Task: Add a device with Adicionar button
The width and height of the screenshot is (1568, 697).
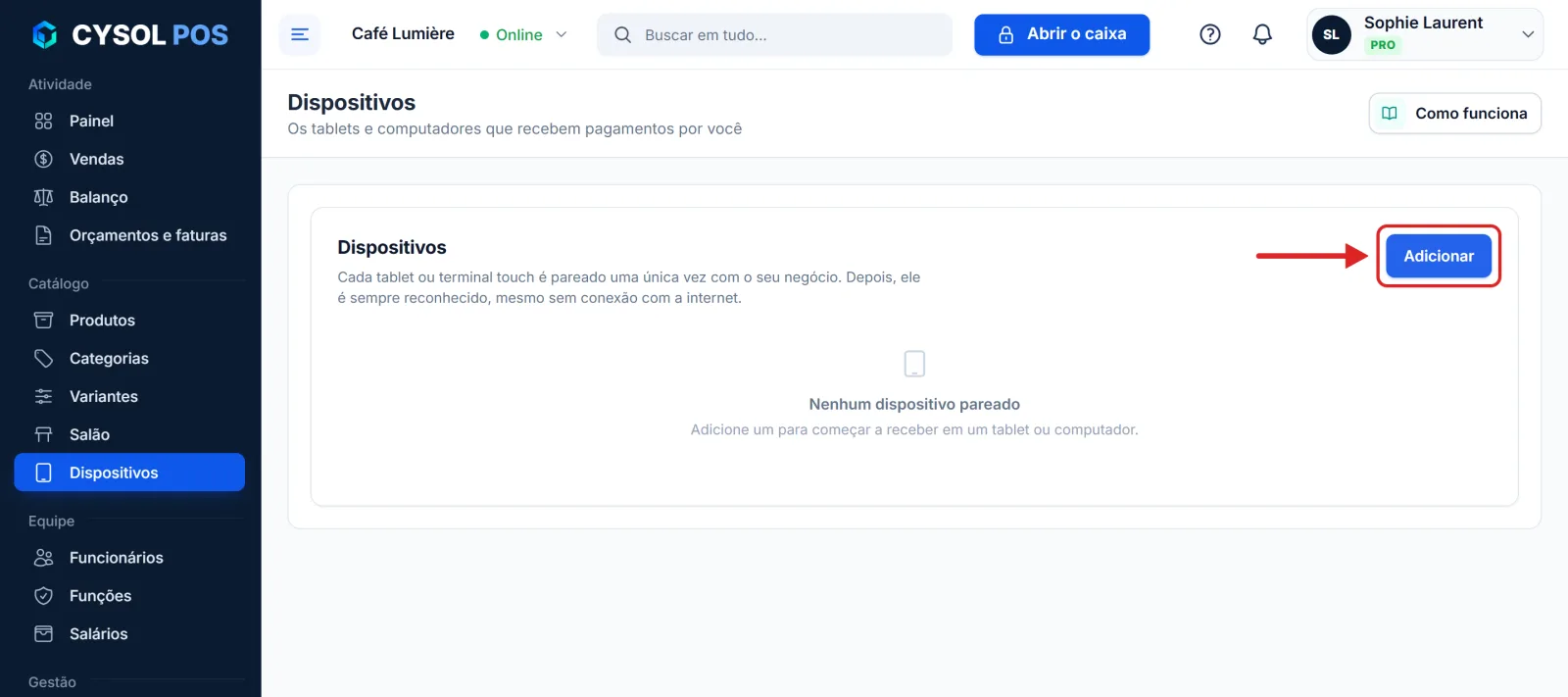Action: click(1439, 256)
